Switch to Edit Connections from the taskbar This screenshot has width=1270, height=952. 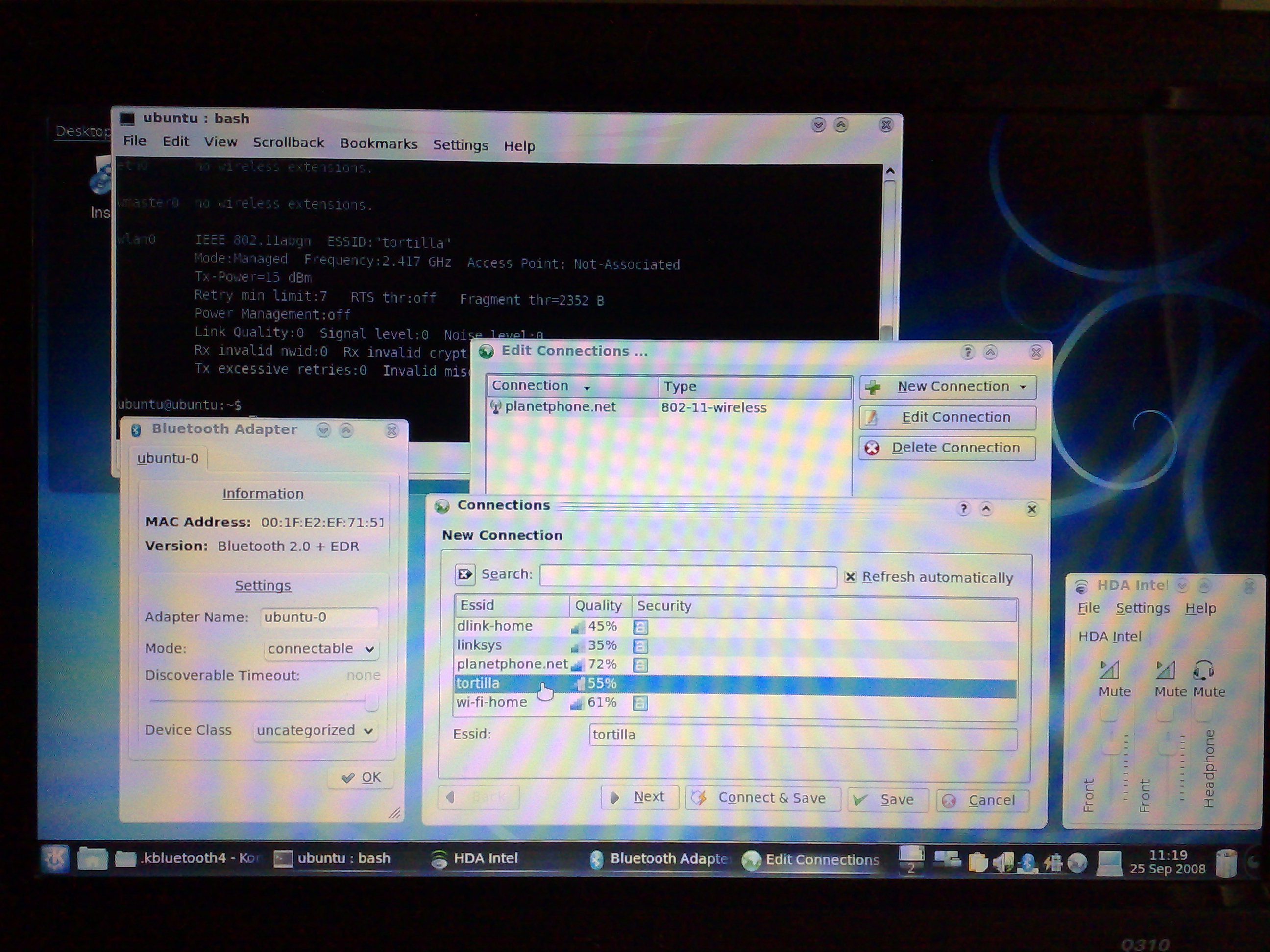coord(811,859)
